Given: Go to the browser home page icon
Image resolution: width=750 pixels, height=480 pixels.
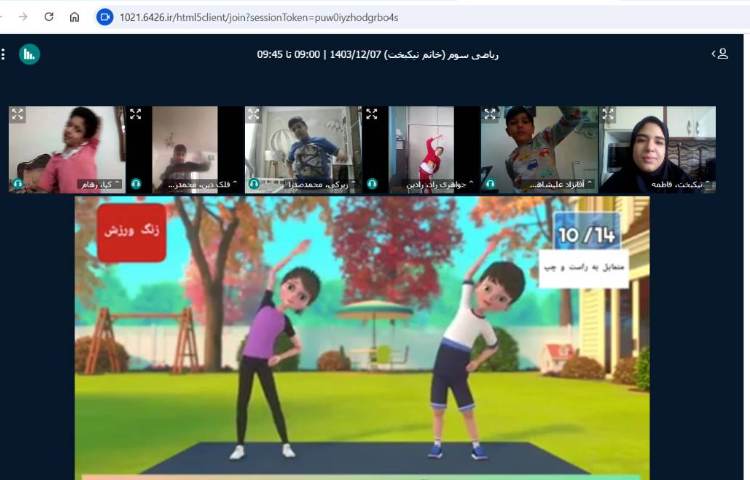Looking at the screenshot, I should click(75, 17).
